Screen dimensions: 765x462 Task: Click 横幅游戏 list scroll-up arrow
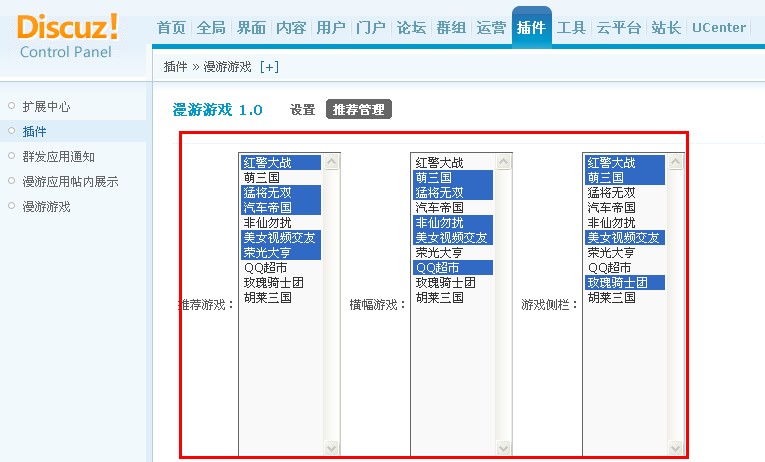tap(504, 162)
